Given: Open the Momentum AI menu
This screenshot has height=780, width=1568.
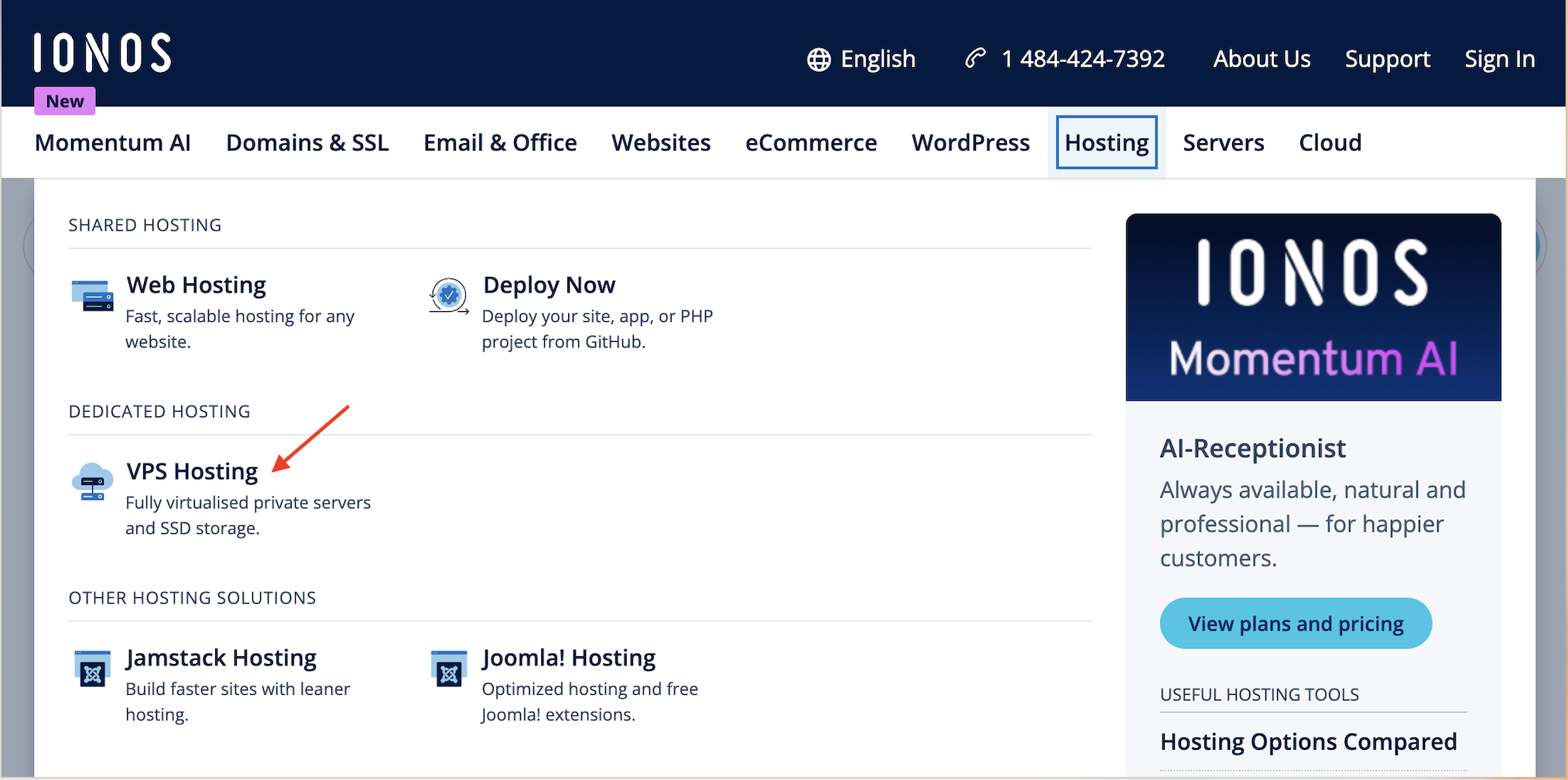Looking at the screenshot, I should [x=113, y=142].
